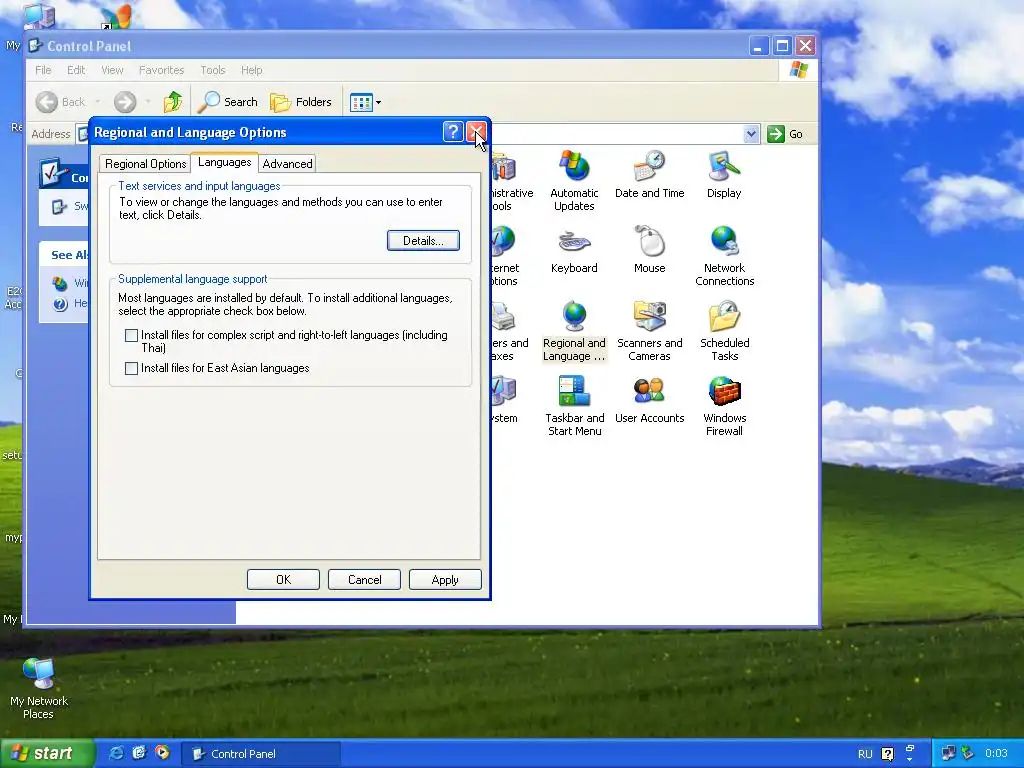Open the Keyboard applet
The image size is (1024, 768).
click(574, 249)
